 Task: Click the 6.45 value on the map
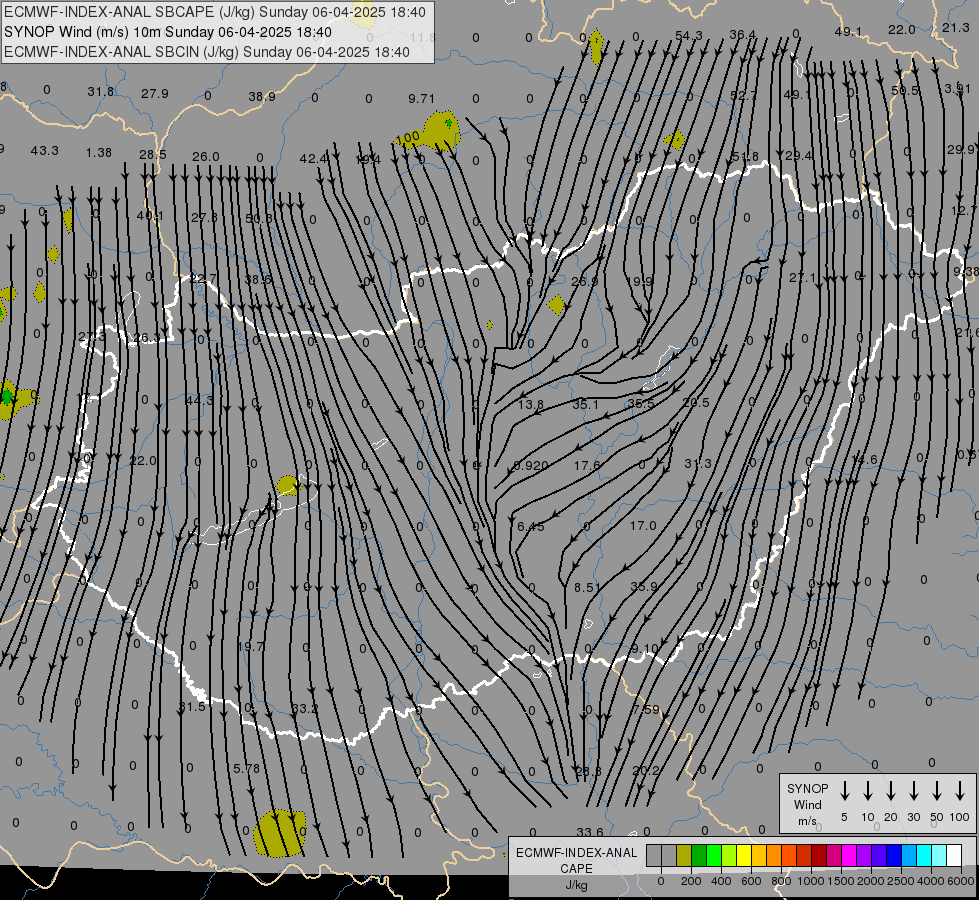click(x=531, y=527)
